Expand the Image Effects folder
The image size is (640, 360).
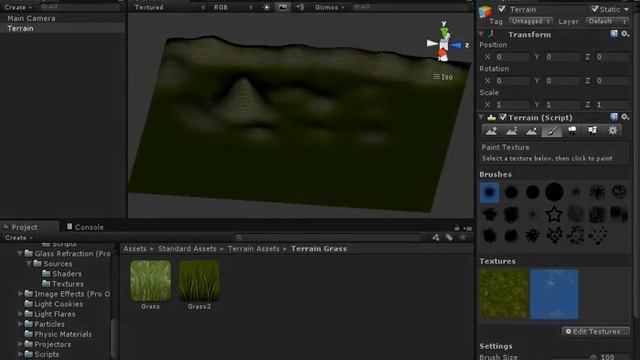click(x=20, y=294)
